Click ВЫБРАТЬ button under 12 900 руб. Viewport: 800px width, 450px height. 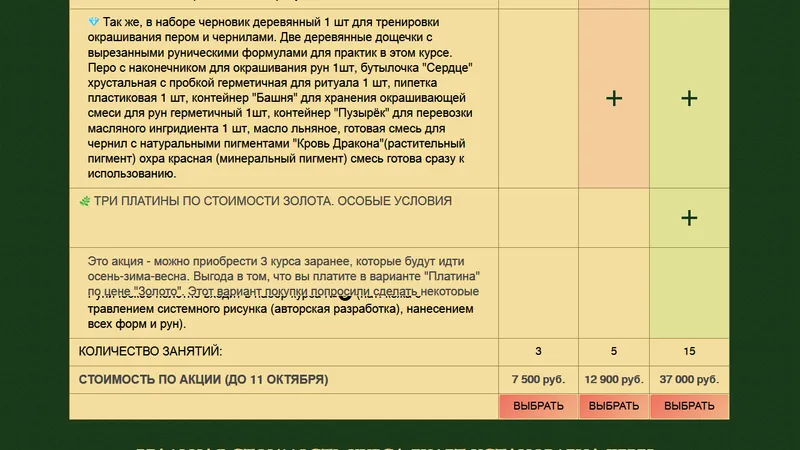coord(614,406)
